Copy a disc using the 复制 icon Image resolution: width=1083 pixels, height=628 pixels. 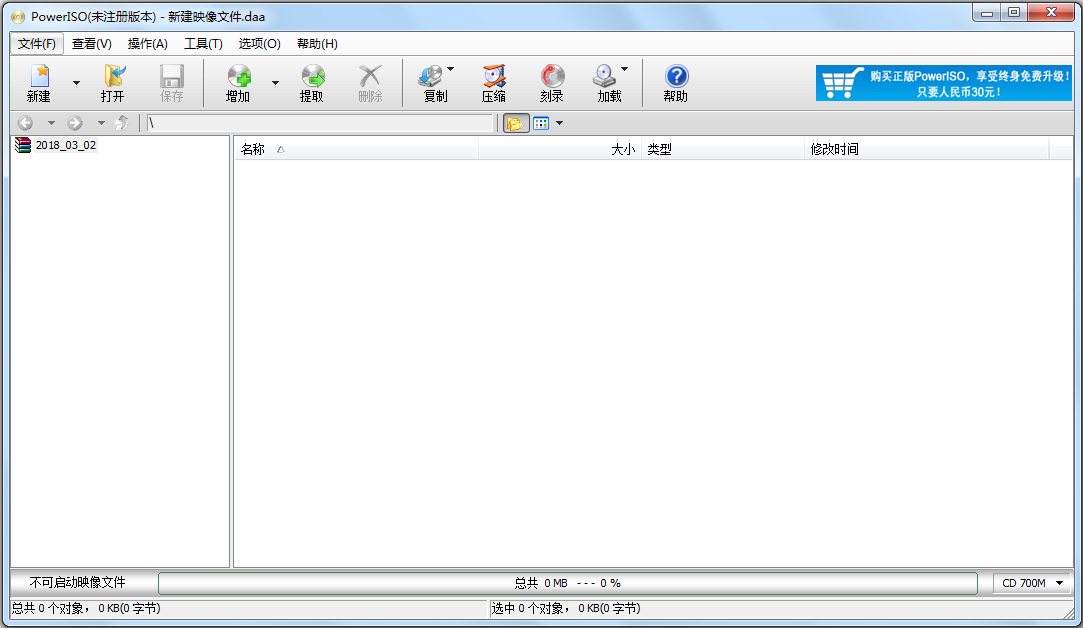[x=434, y=82]
